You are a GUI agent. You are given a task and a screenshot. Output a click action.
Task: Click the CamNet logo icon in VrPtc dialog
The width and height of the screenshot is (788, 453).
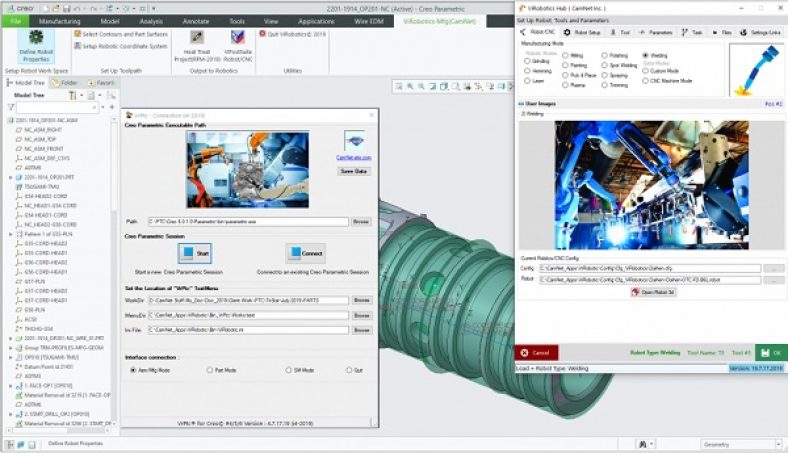(x=354, y=141)
